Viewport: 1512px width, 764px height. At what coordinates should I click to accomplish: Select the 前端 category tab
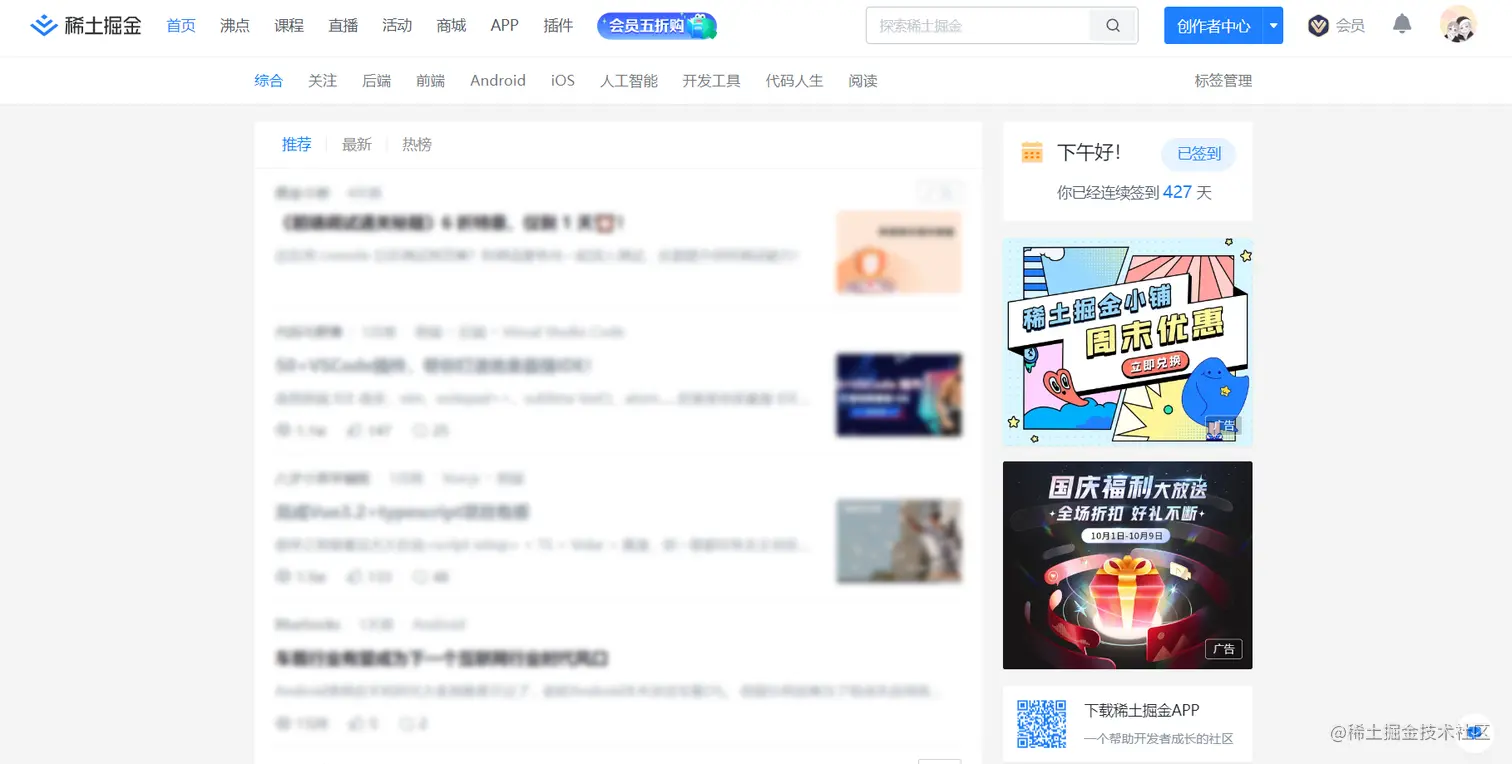click(x=431, y=81)
